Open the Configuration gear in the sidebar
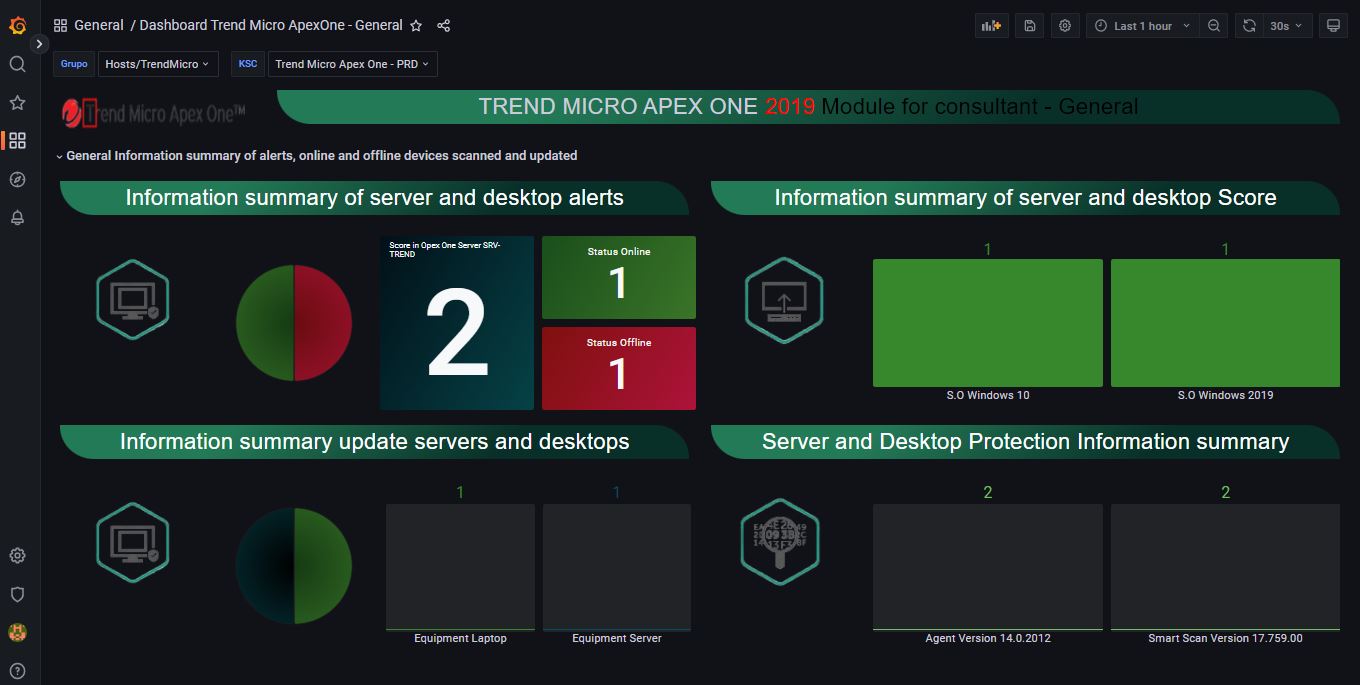 tap(17, 556)
